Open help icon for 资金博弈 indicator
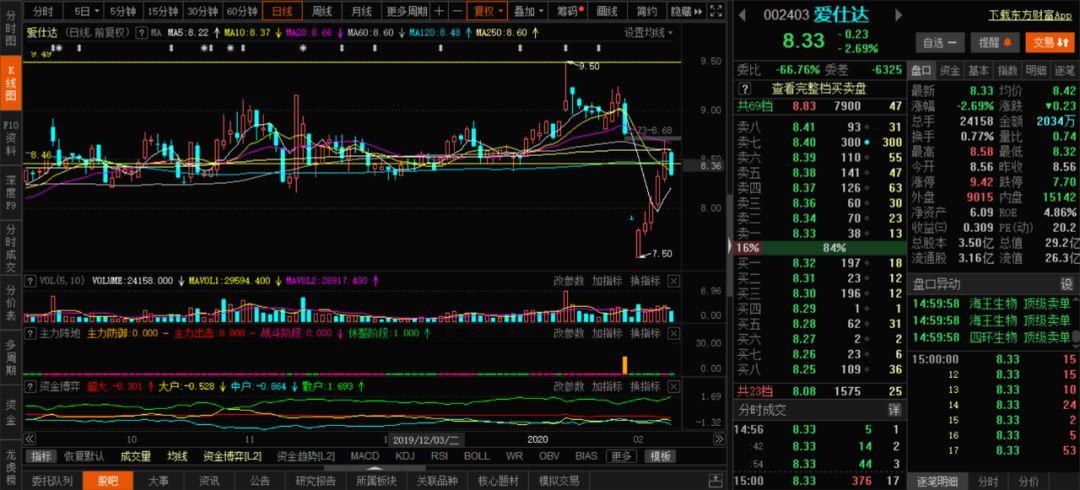Viewport: 1080px width, 490px height. coord(31,386)
